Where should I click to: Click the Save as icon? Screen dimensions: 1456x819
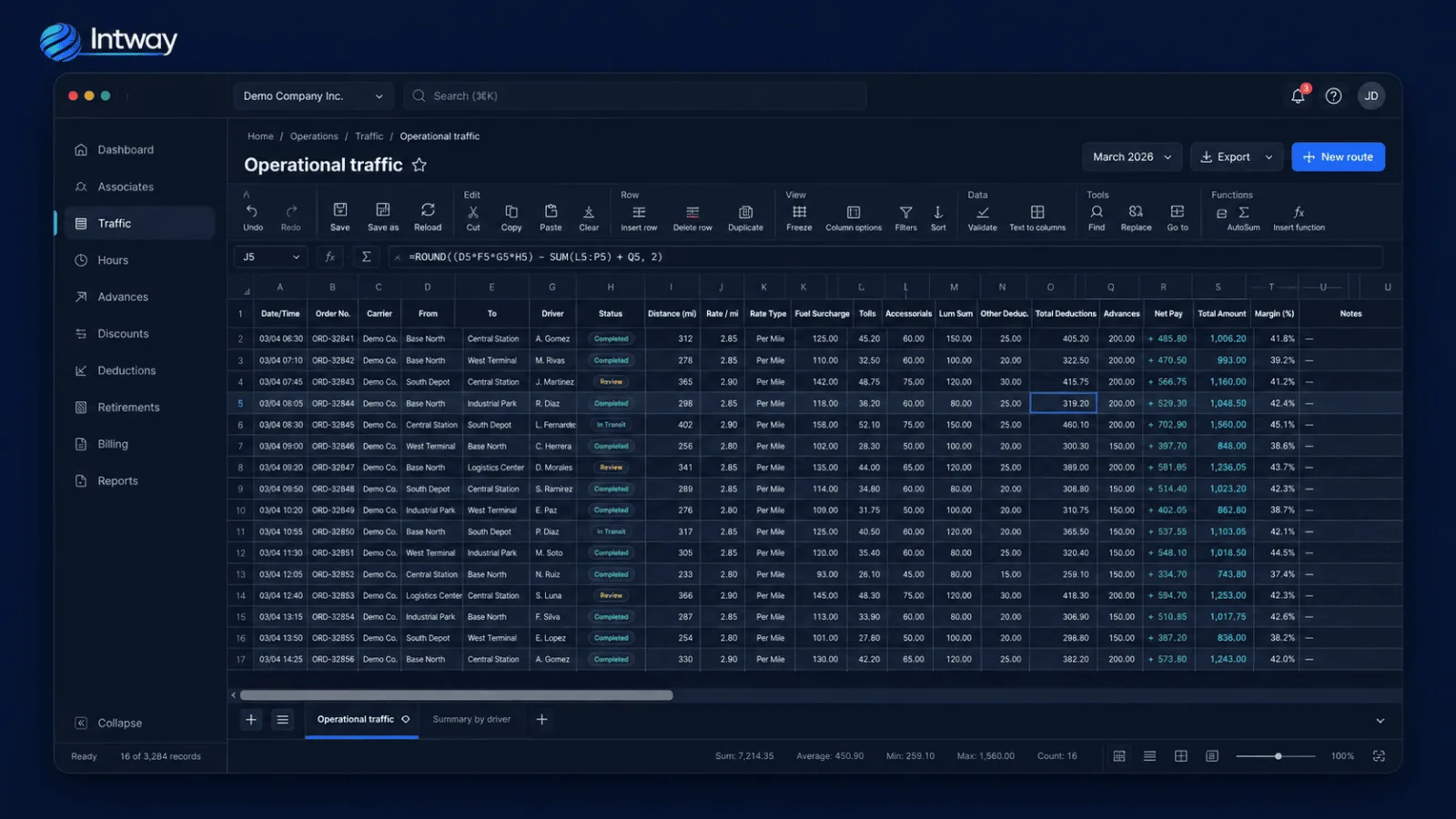click(383, 210)
